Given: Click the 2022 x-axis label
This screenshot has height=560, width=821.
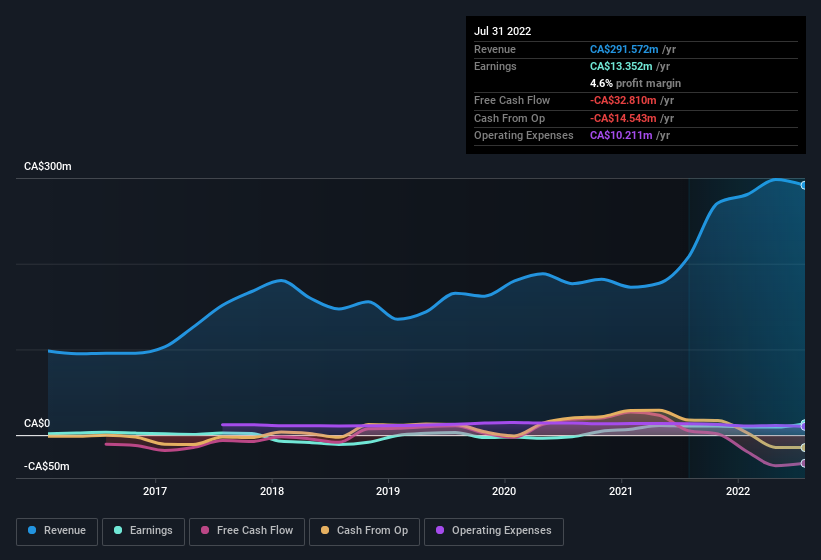Looking at the screenshot, I should click(738, 491).
